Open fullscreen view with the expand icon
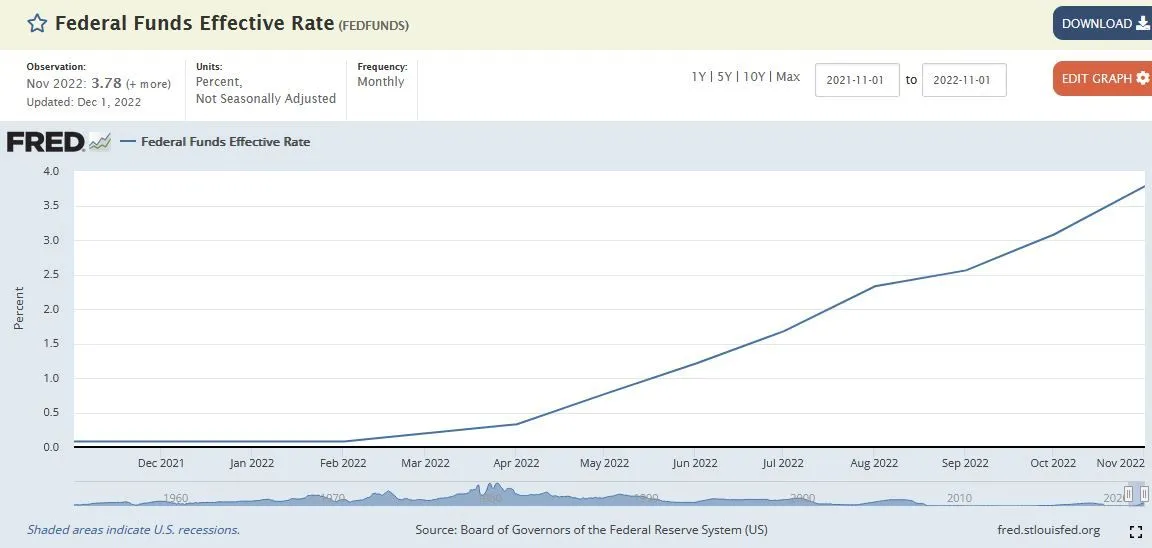 click(1135, 531)
